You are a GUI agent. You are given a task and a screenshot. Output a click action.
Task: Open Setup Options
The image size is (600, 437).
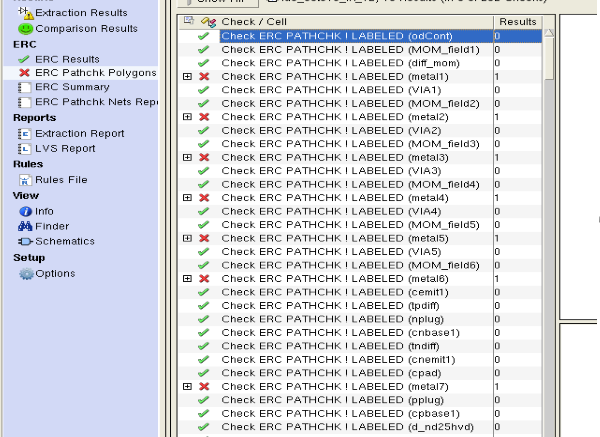tap(55, 274)
